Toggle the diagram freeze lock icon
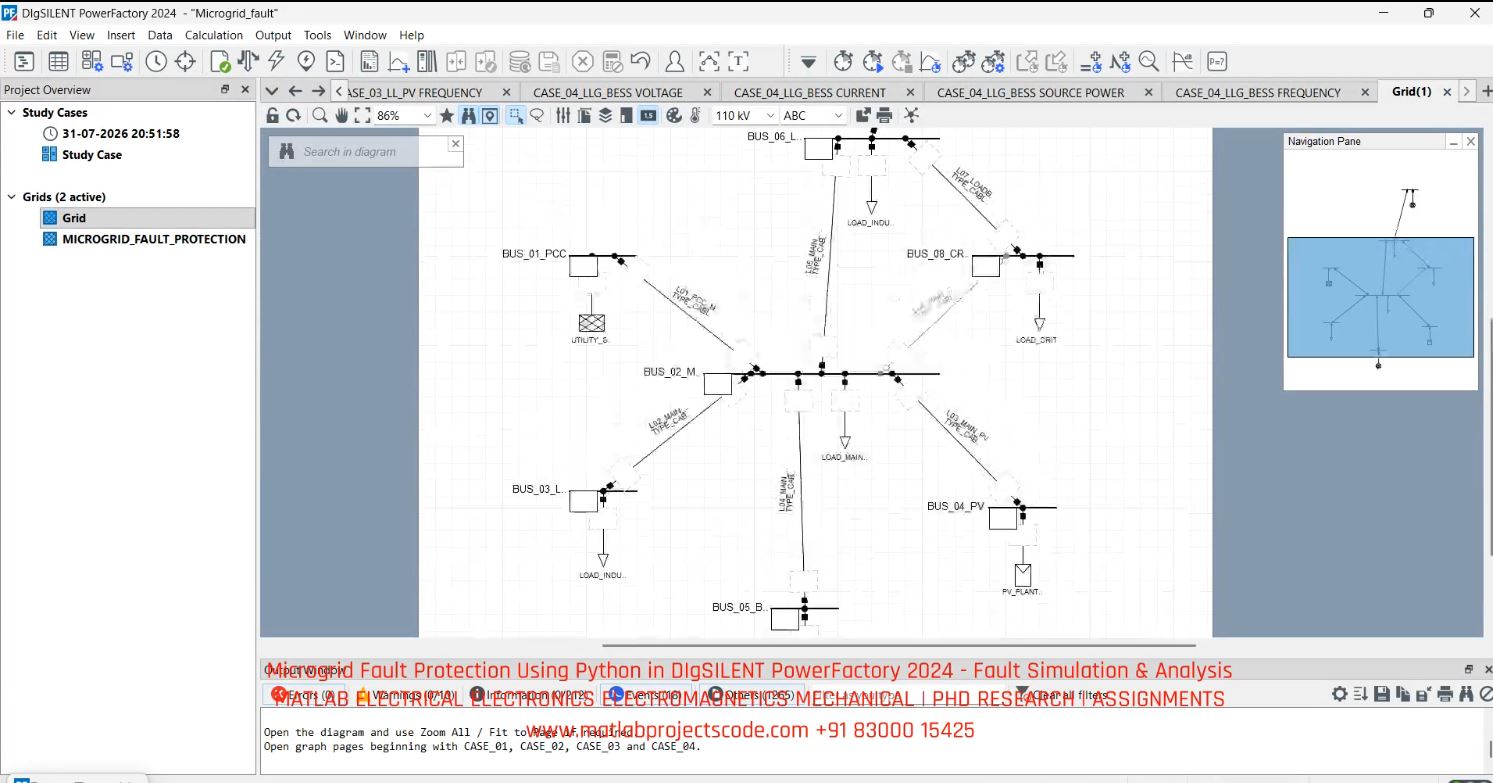 pyautogui.click(x=273, y=115)
